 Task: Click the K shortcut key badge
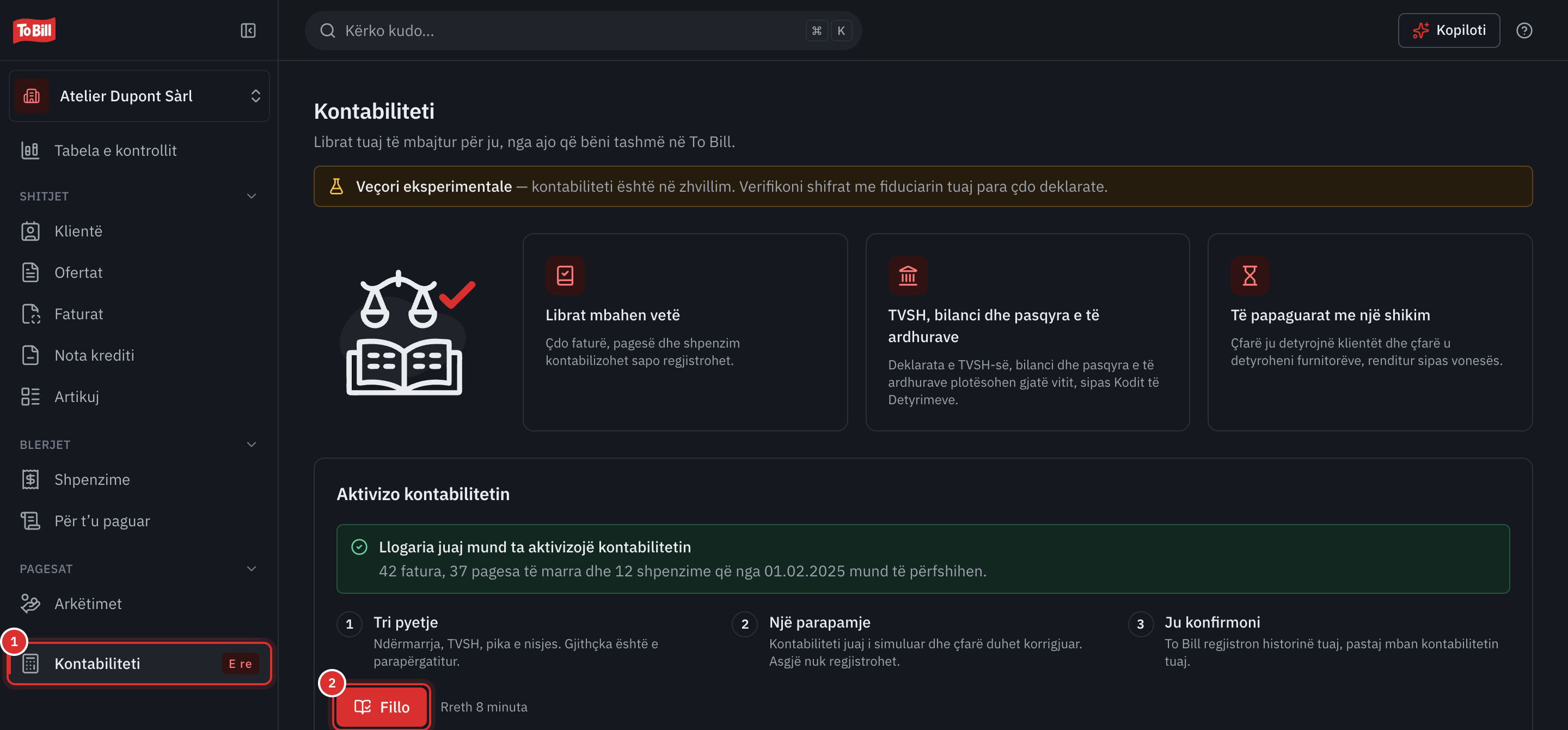841,31
